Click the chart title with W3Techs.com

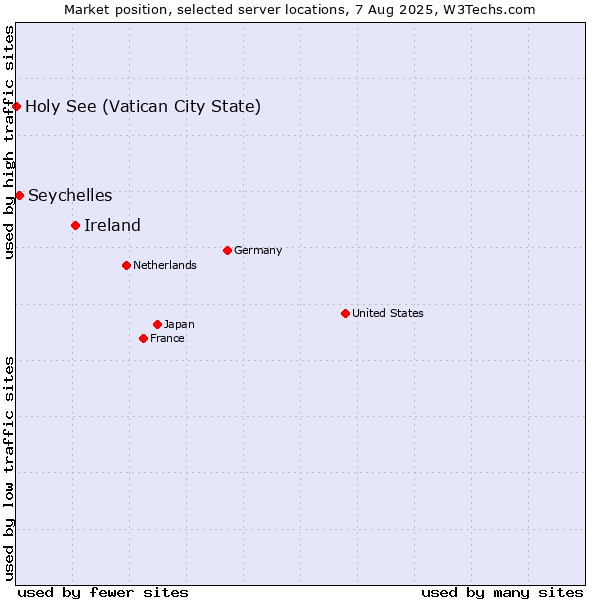pyautogui.click(x=300, y=10)
